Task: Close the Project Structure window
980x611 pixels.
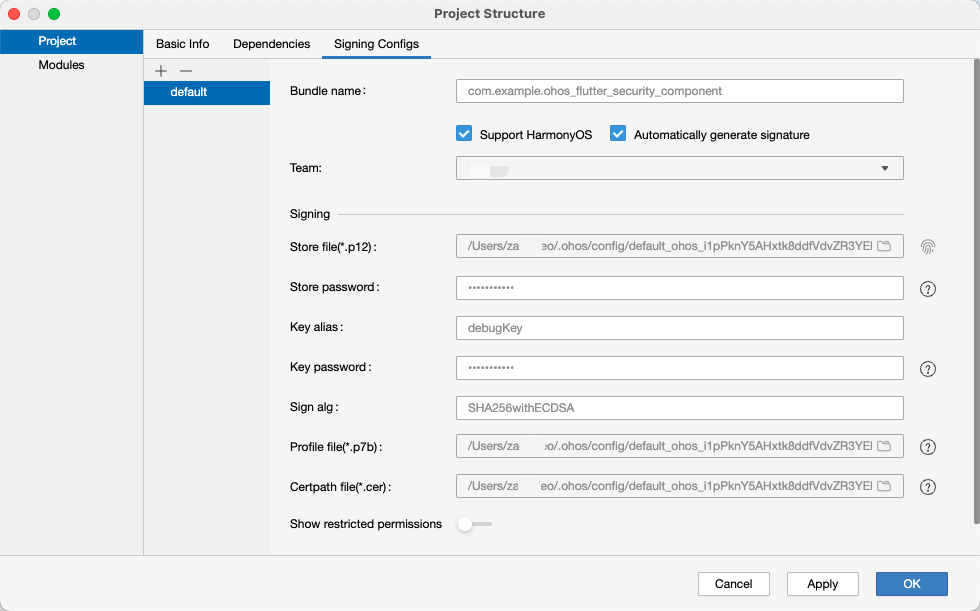Action: pos(14,14)
